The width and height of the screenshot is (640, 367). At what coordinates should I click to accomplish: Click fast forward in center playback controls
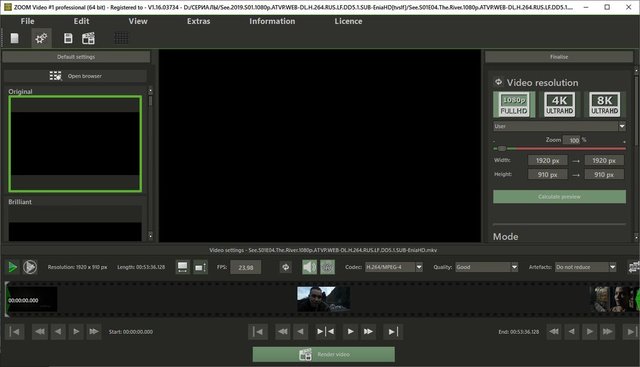tap(368, 331)
